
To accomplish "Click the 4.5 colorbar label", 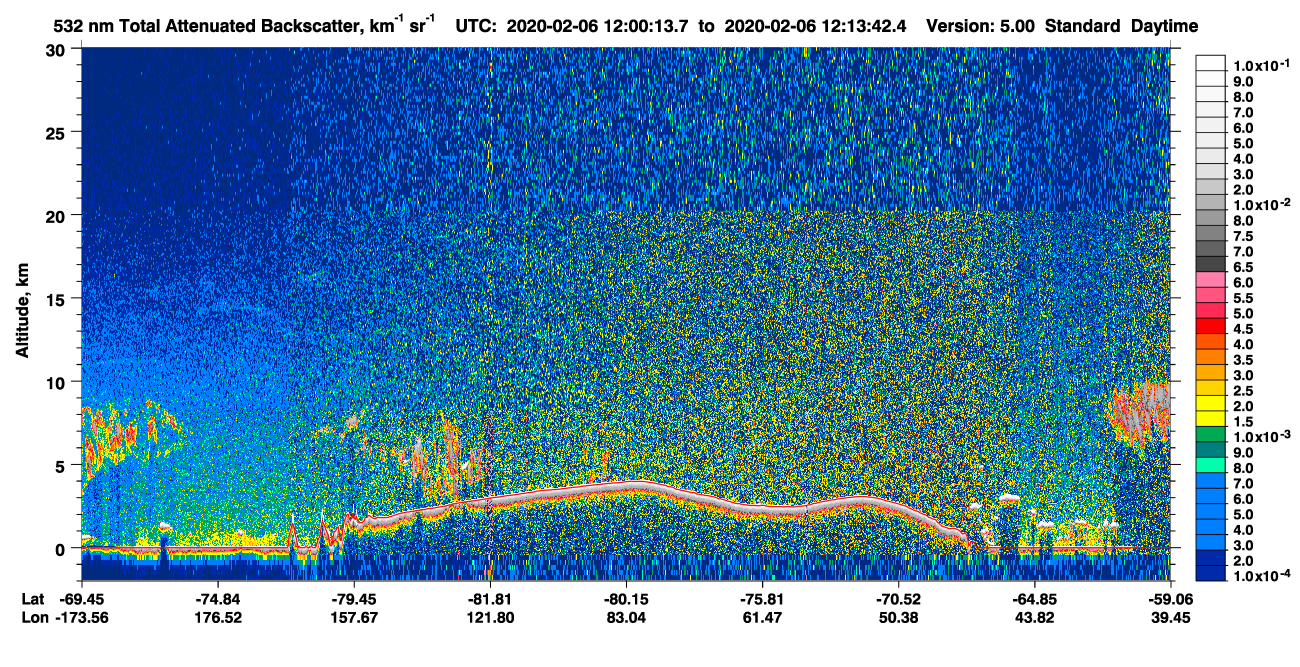I will click(1242, 329).
